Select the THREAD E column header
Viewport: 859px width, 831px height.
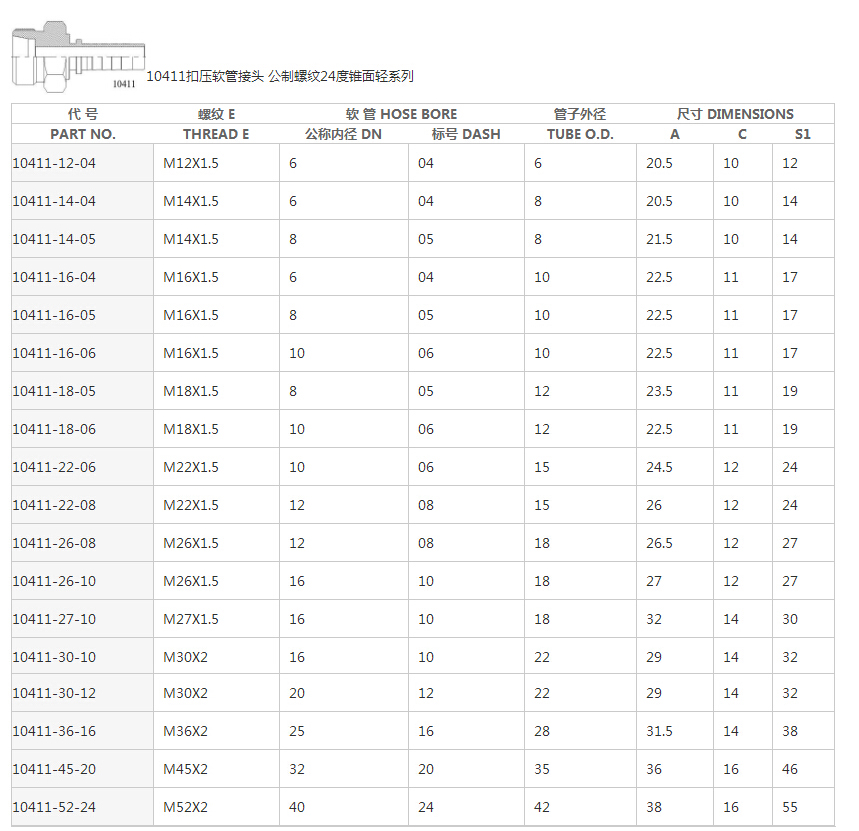(x=216, y=134)
